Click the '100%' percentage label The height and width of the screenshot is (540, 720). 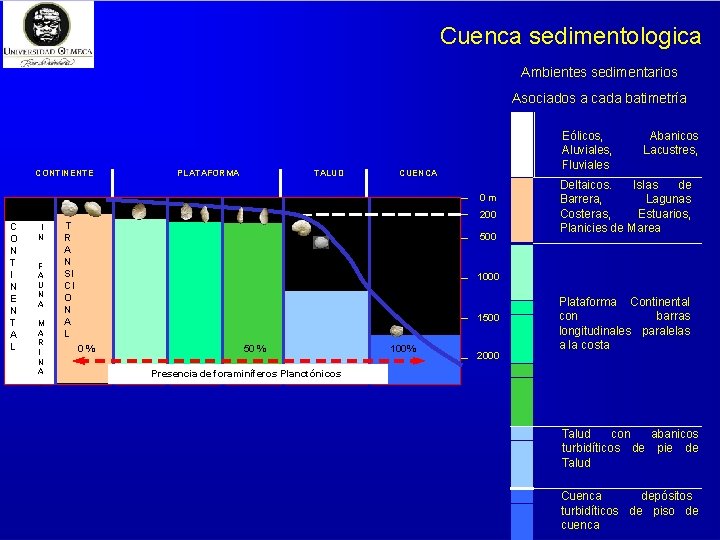pos(403,349)
